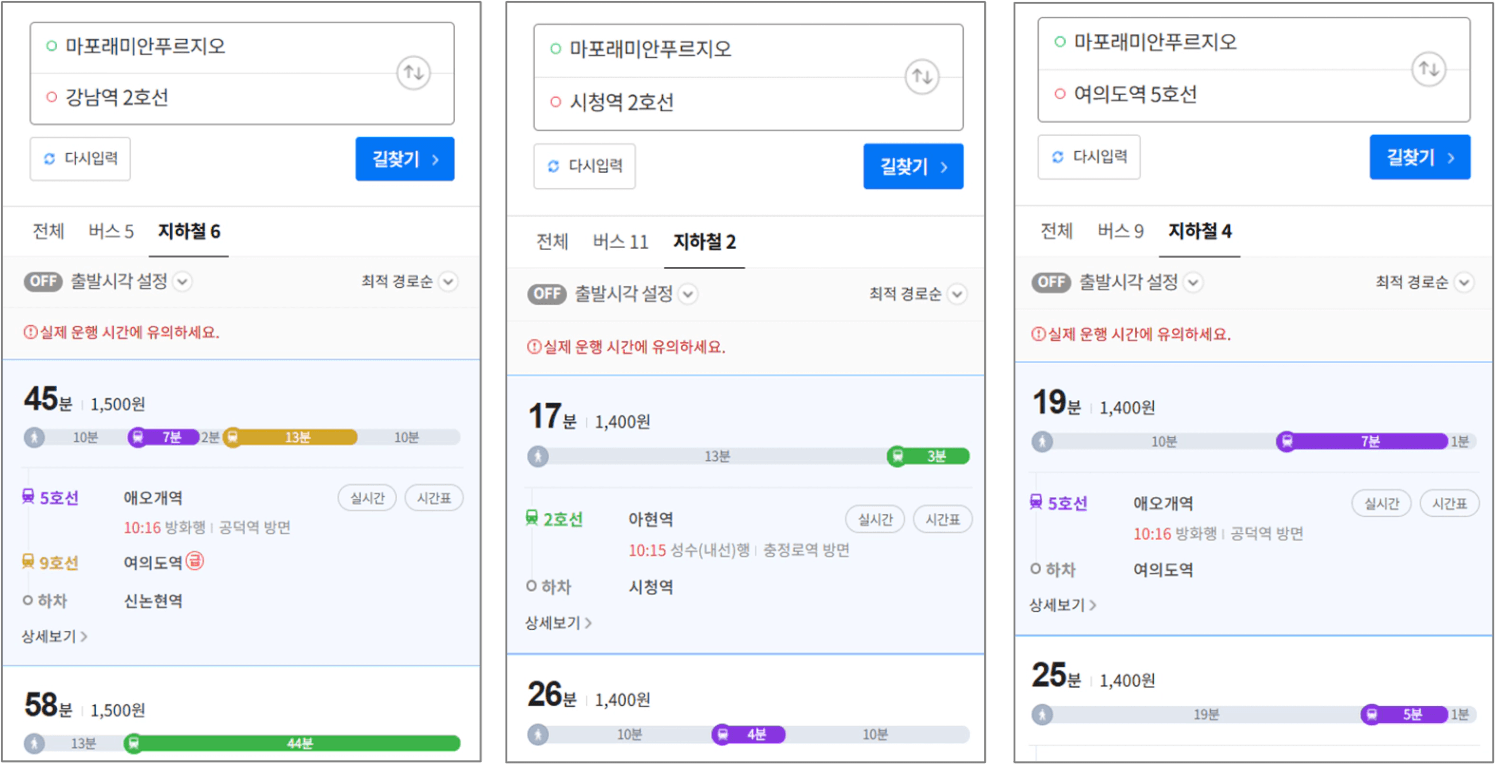Click walking icon in 17분 route bar

(539, 456)
